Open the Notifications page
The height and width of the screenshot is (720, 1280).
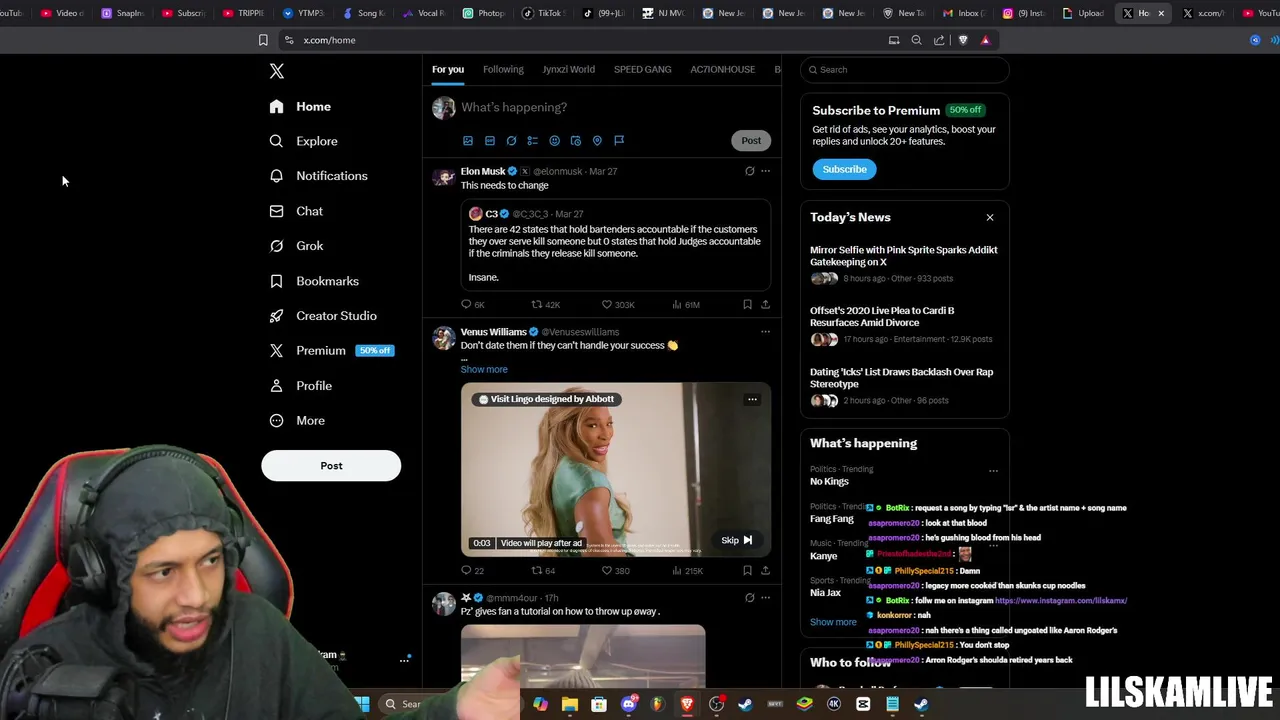pos(318,176)
